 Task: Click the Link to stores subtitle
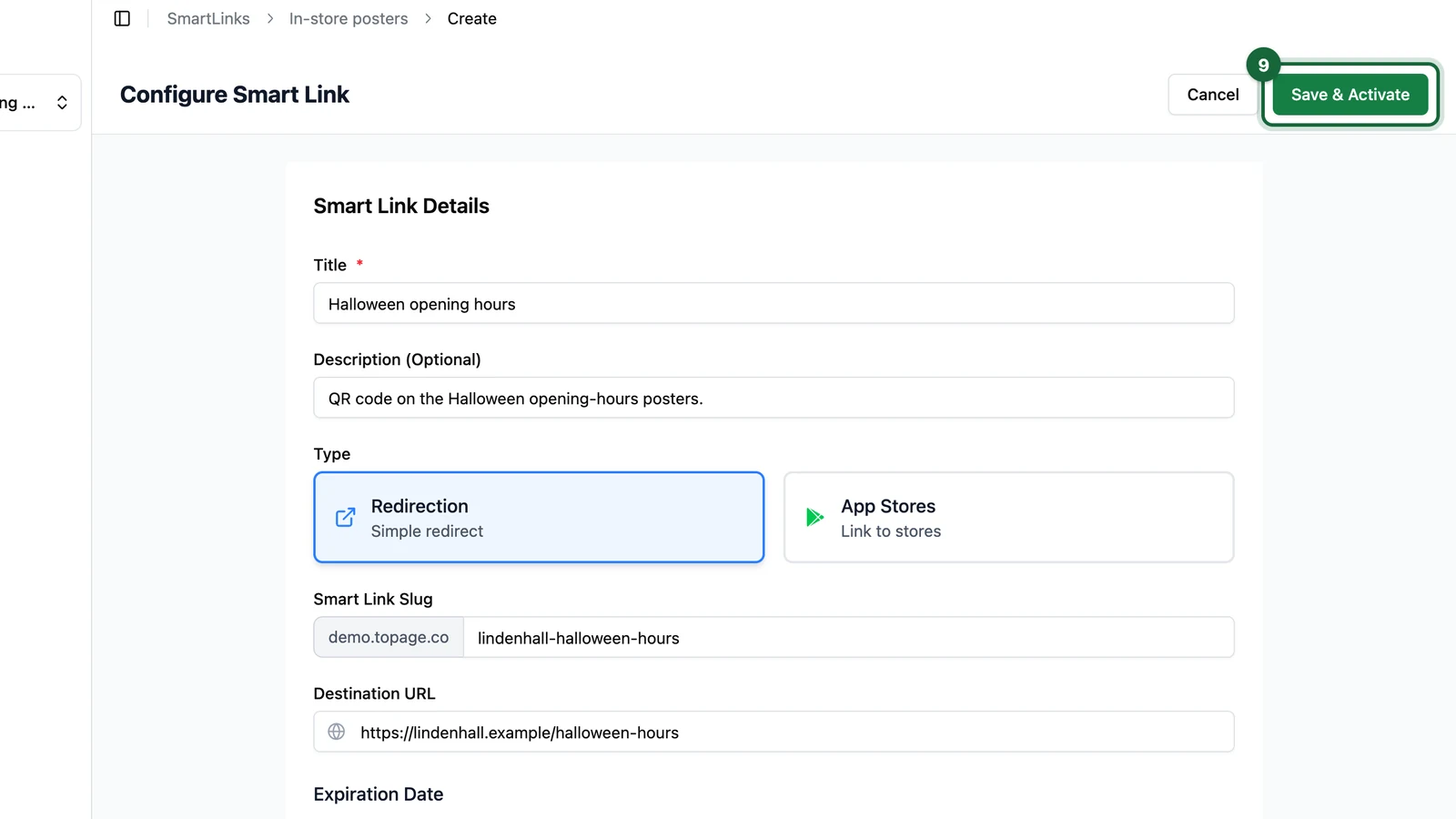tap(891, 531)
